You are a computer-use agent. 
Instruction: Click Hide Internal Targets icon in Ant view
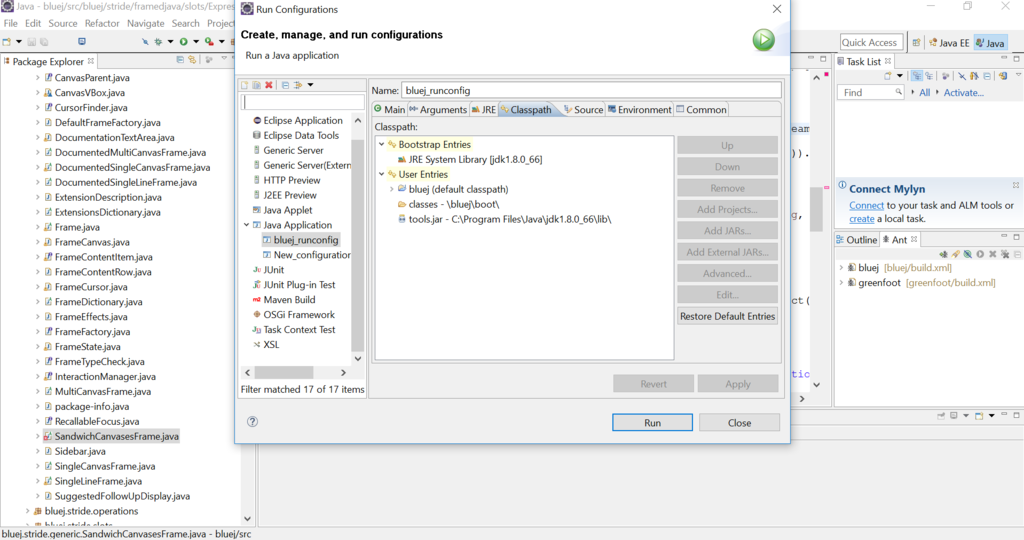click(968, 254)
